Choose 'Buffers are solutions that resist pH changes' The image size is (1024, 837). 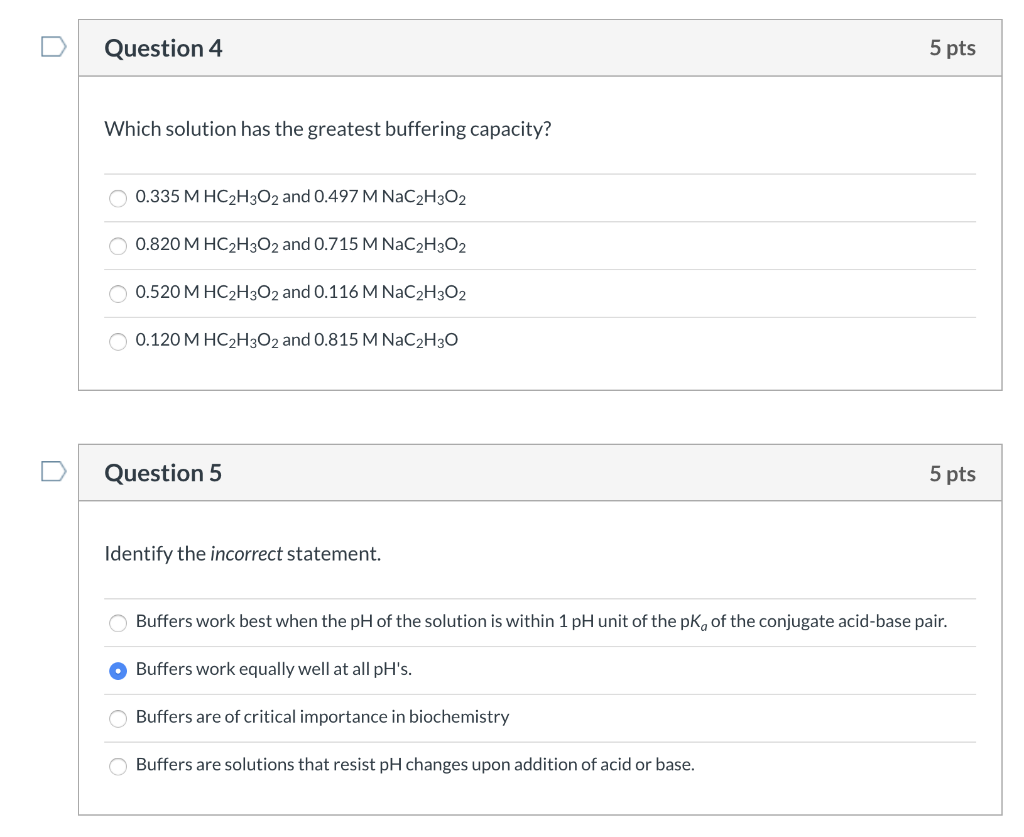[118, 766]
